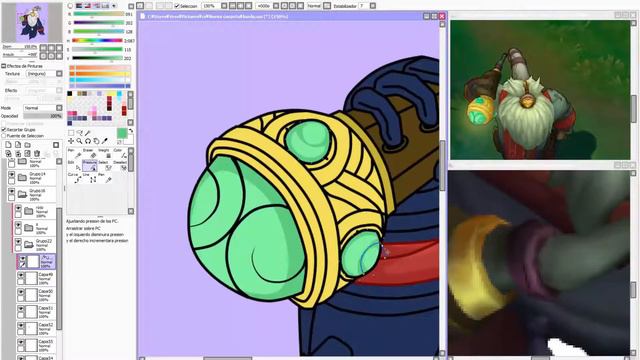Select the Capa52 layer

[x=36, y=328]
